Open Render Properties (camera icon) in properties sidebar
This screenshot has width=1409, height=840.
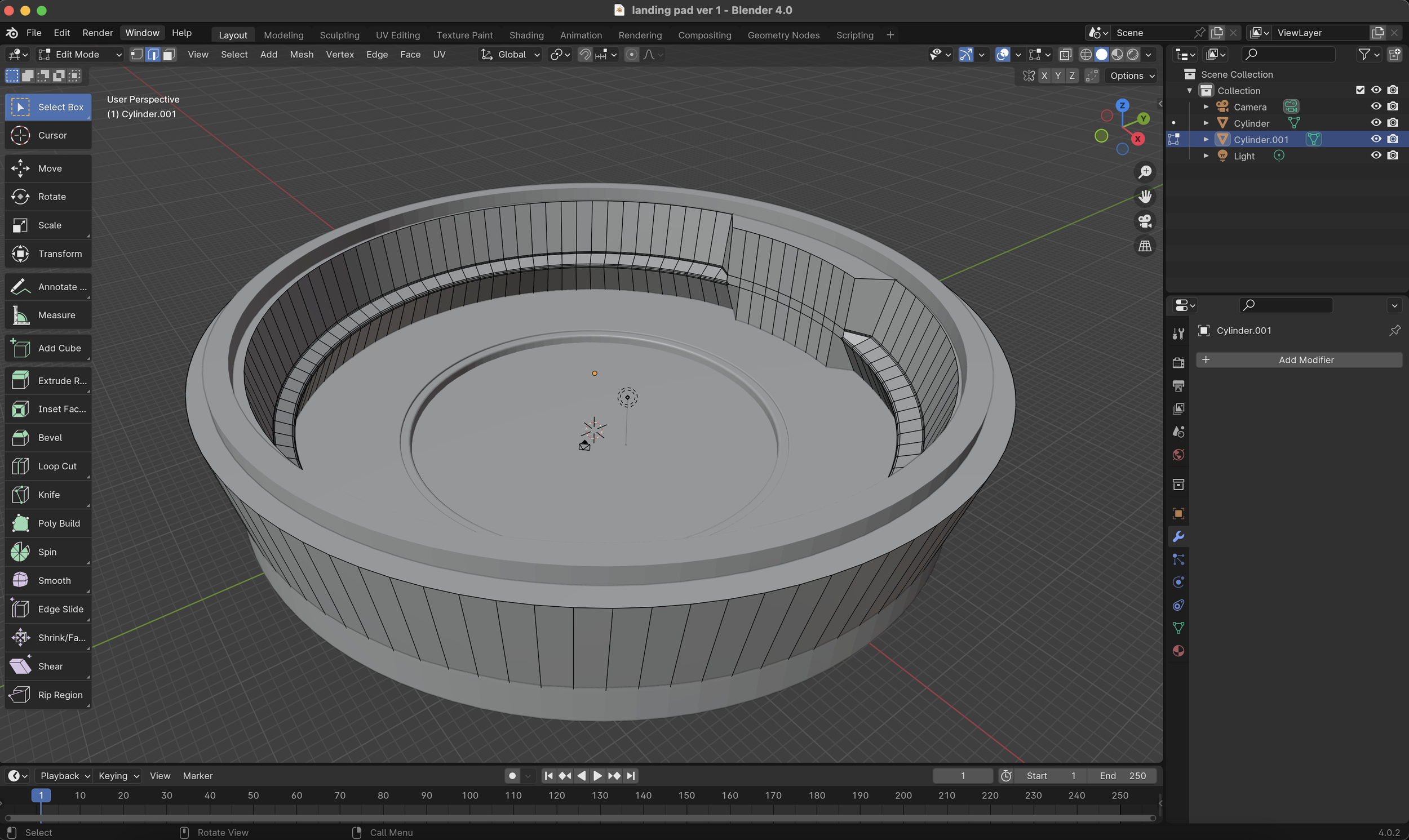pos(1178,362)
